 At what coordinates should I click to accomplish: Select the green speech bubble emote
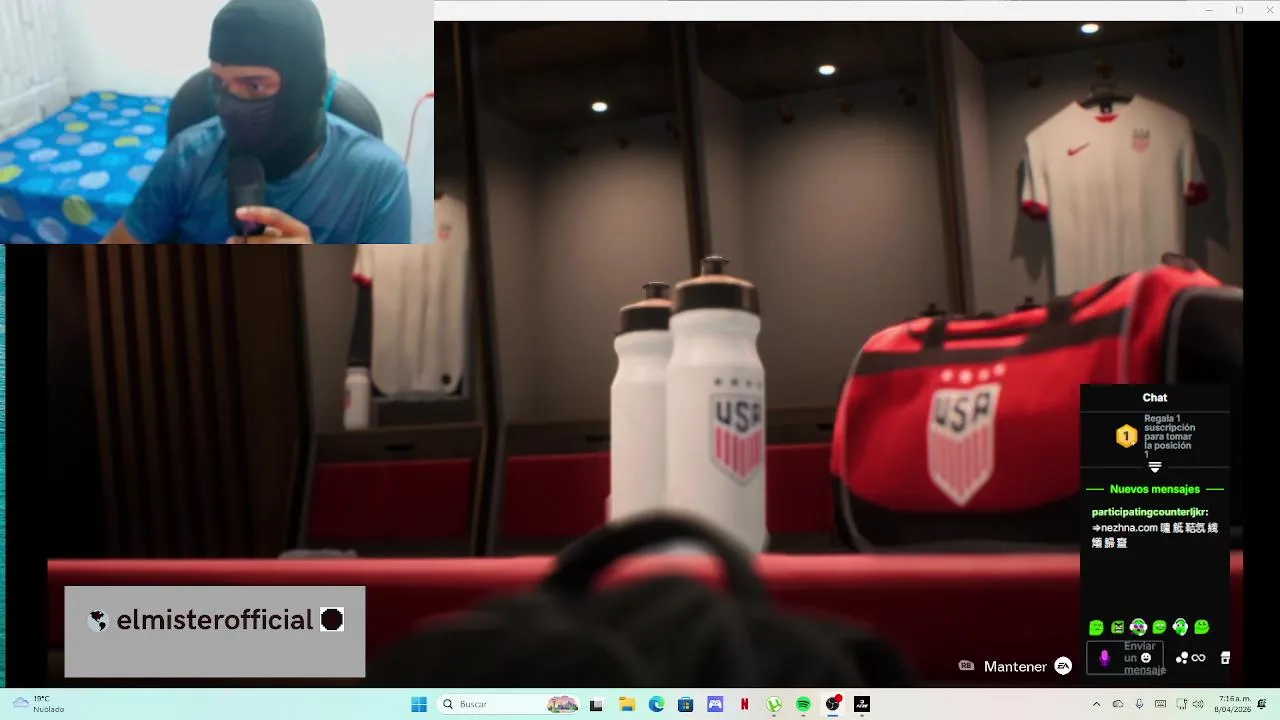(x=1159, y=627)
